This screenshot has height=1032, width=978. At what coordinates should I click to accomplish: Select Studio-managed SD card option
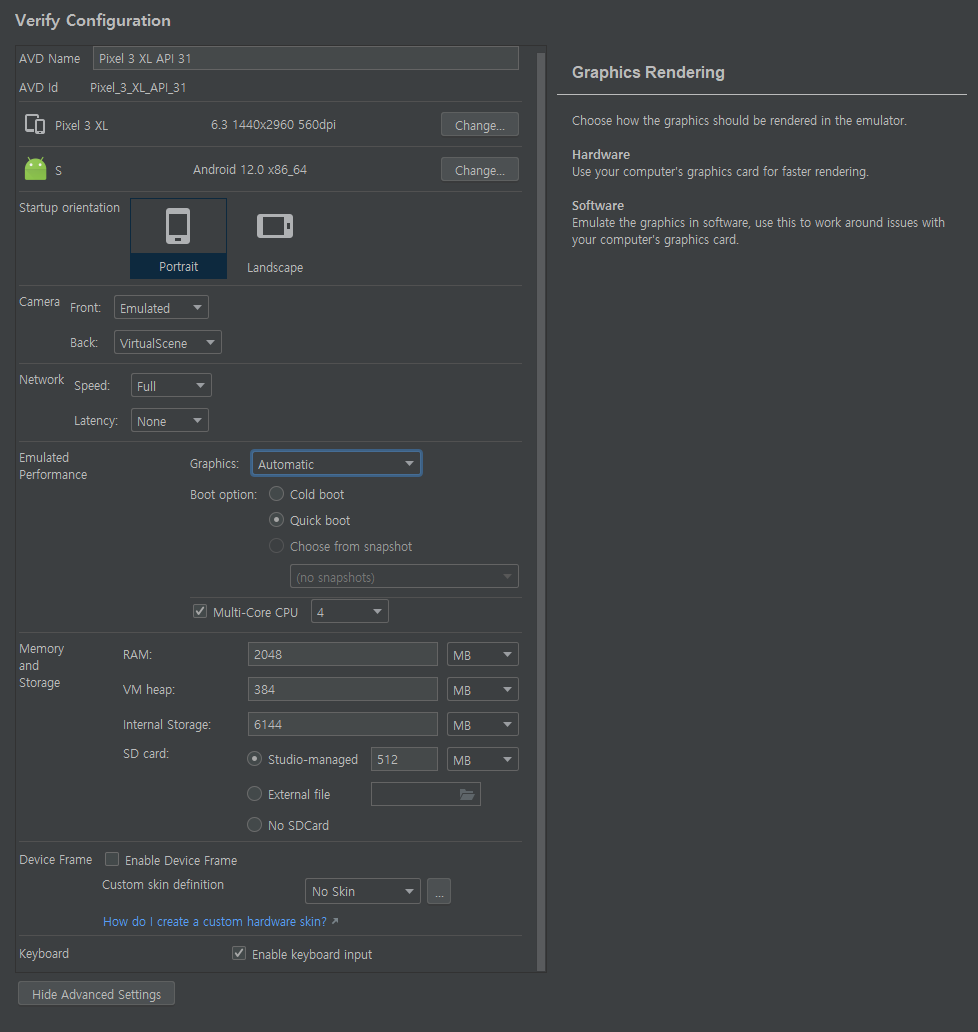pos(254,759)
